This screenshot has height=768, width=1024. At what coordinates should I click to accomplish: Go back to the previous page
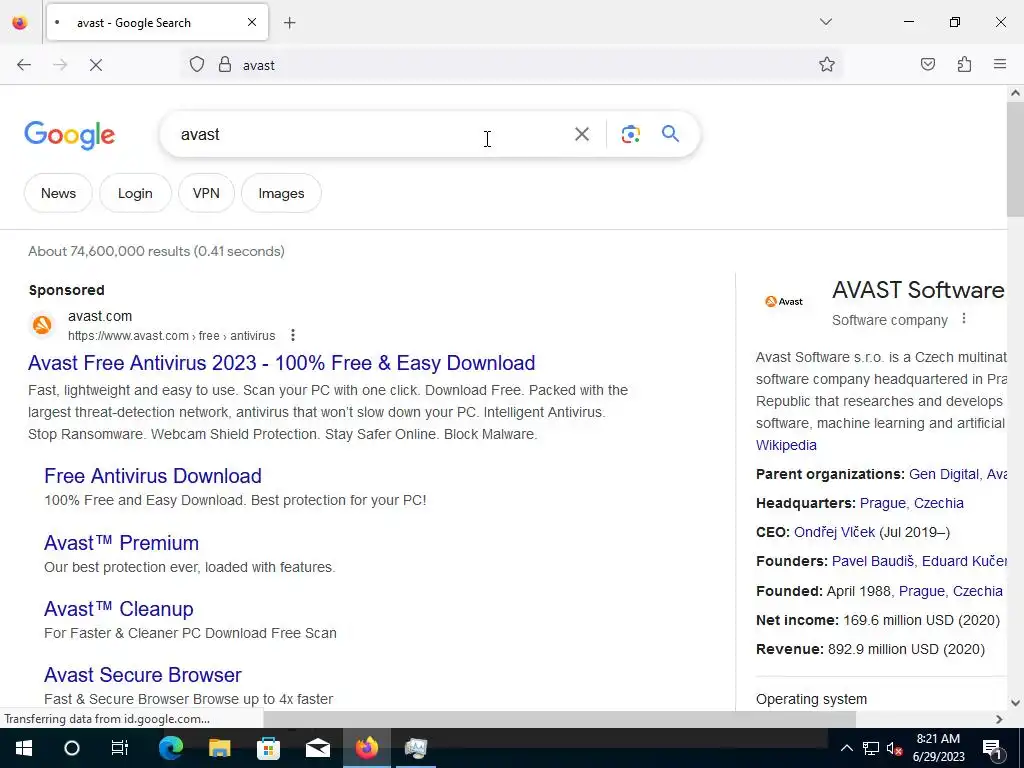click(24, 65)
